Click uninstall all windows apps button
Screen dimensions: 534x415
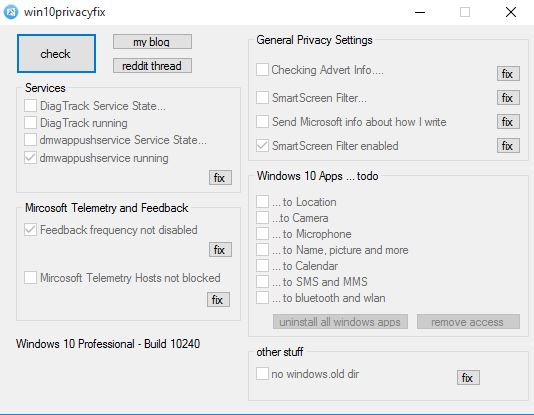[340, 321]
